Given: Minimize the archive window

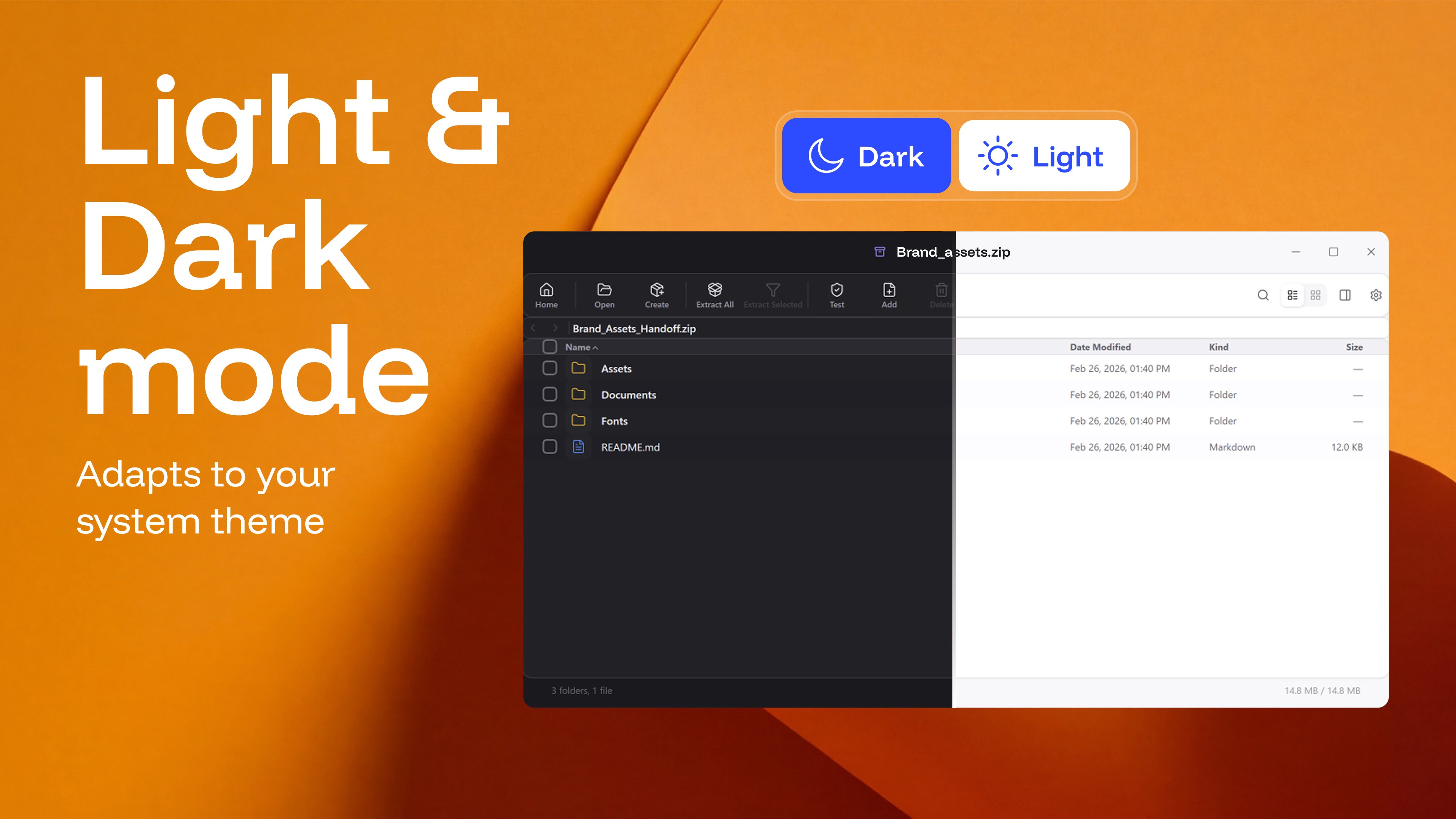Looking at the screenshot, I should 1296,251.
